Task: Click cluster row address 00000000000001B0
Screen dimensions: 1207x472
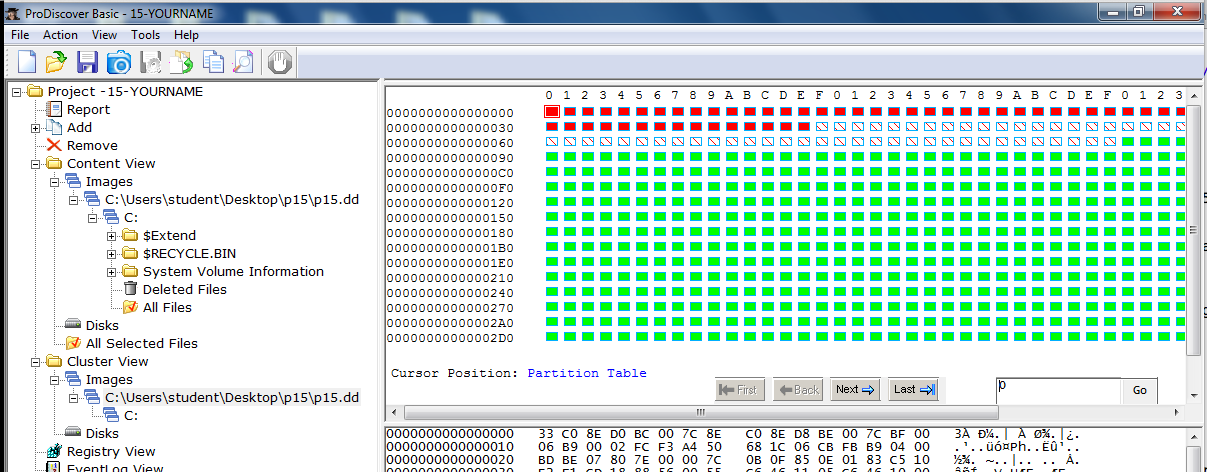Action: click(450, 248)
